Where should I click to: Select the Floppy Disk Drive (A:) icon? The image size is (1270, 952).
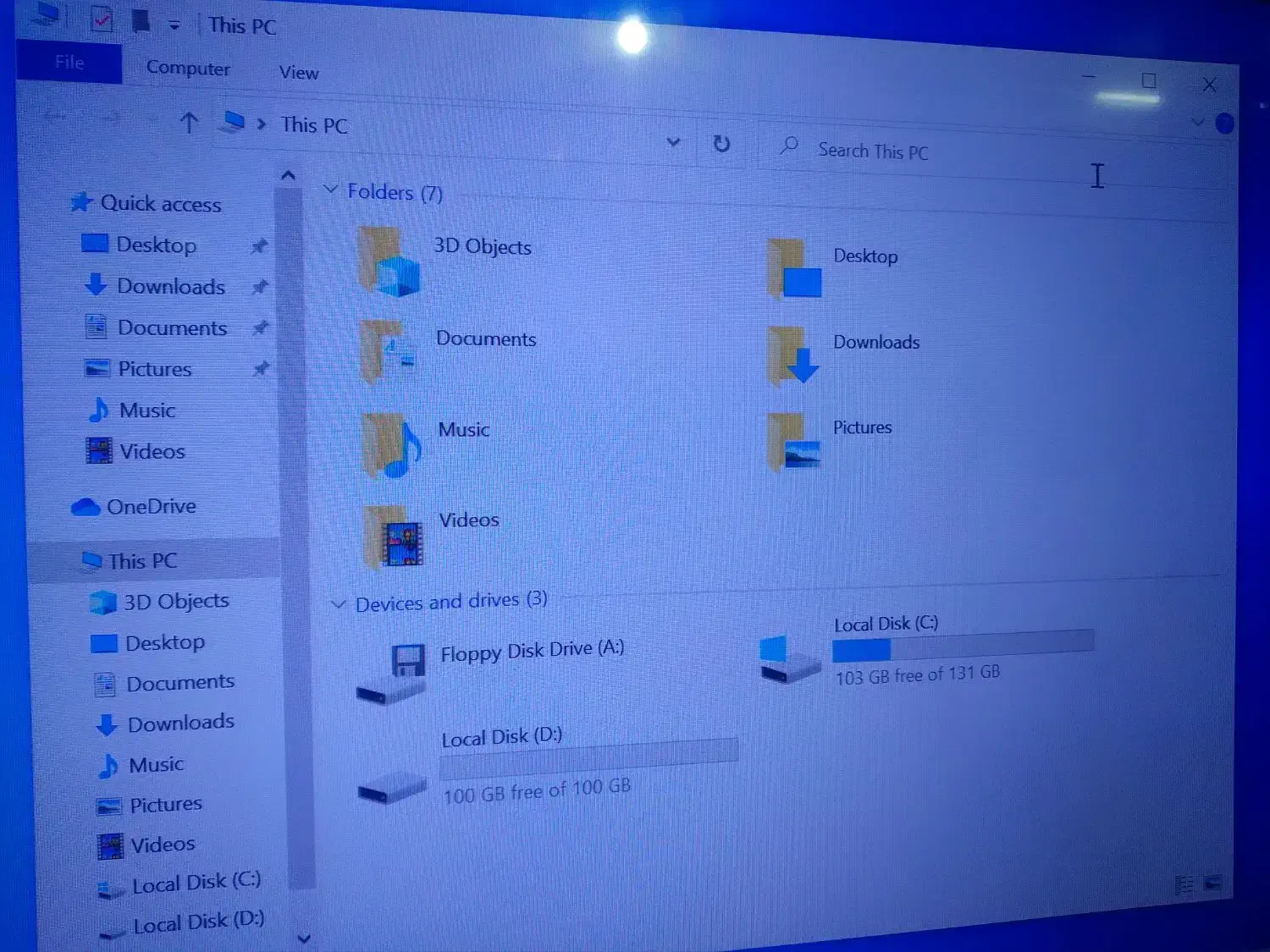392,674
